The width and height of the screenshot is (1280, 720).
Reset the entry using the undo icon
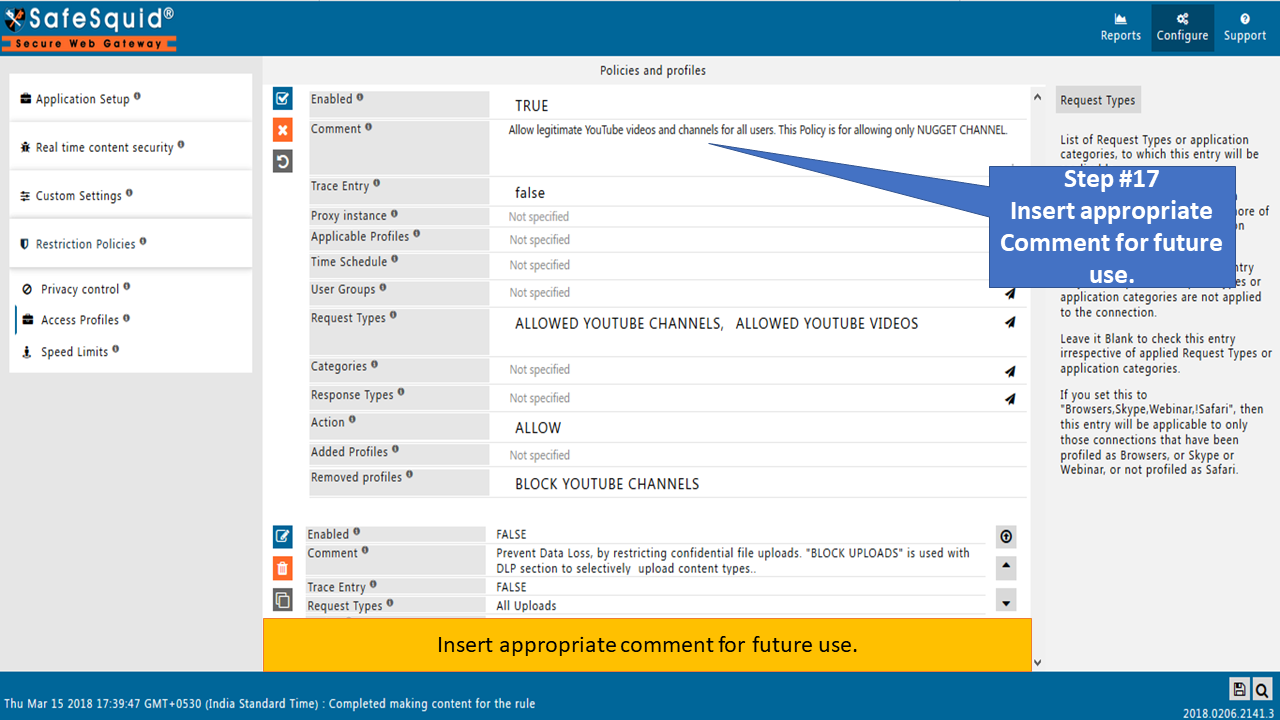283,161
